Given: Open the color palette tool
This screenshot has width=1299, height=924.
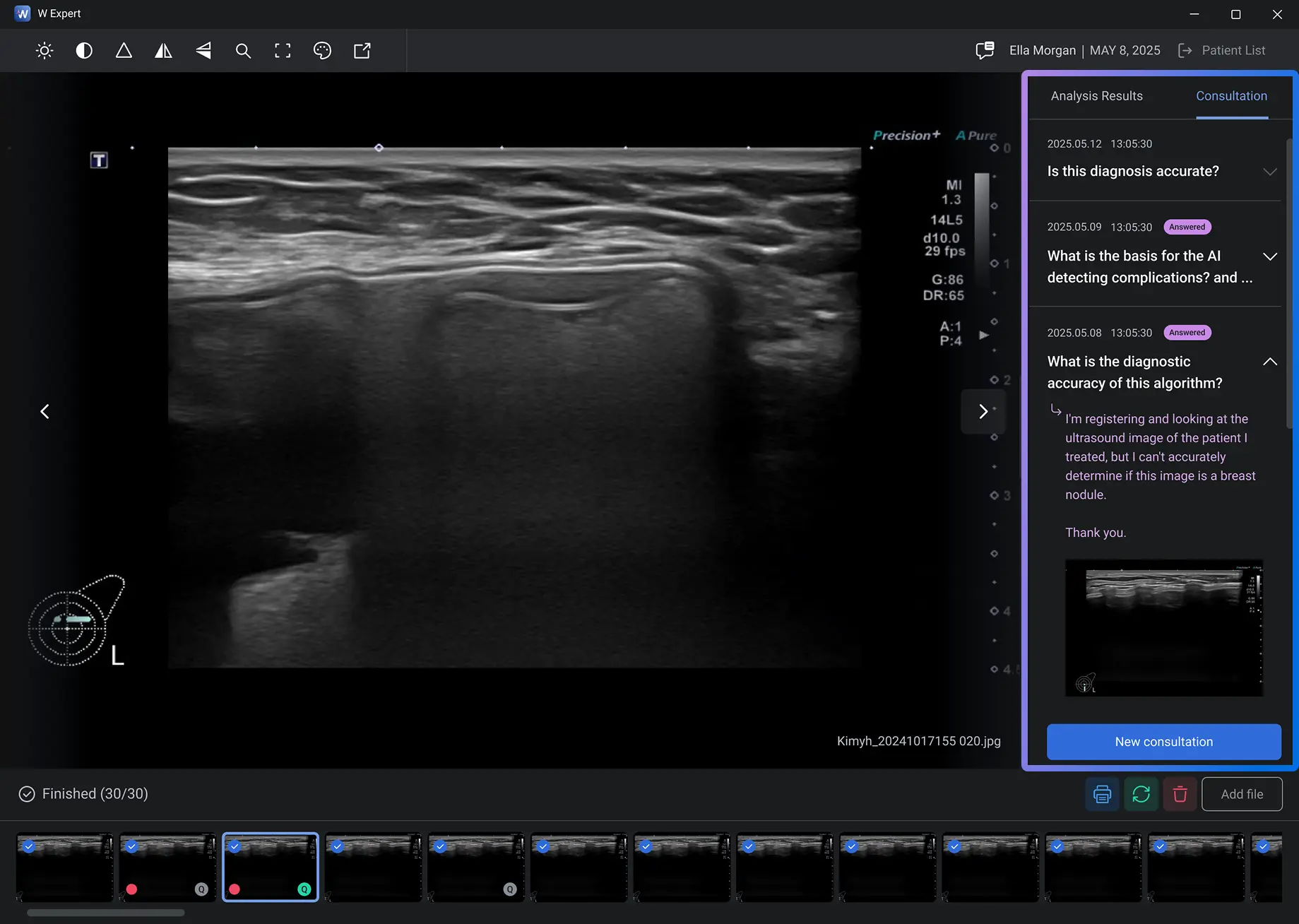Looking at the screenshot, I should click(x=322, y=51).
